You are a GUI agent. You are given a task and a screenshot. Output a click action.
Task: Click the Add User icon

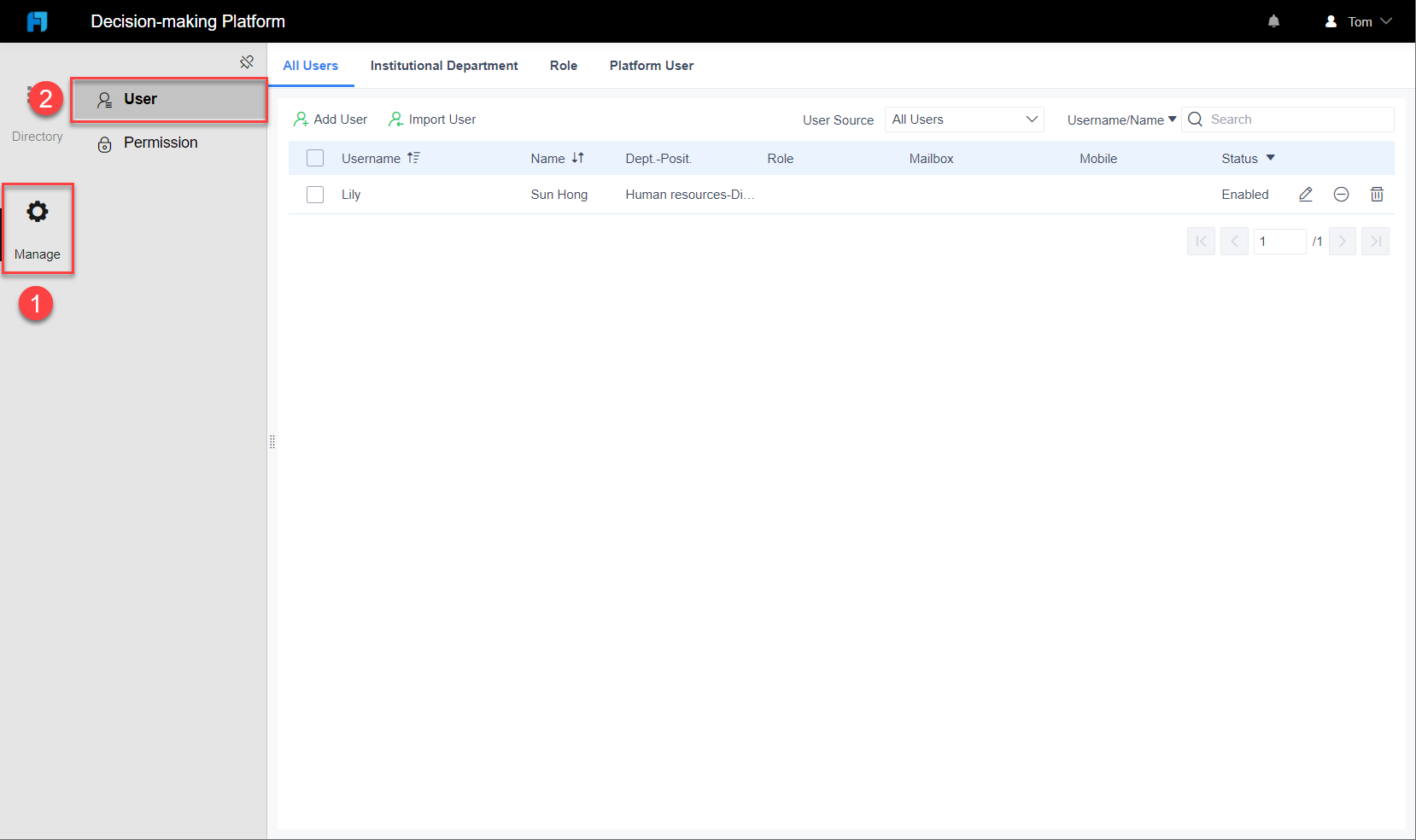point(301,119)
